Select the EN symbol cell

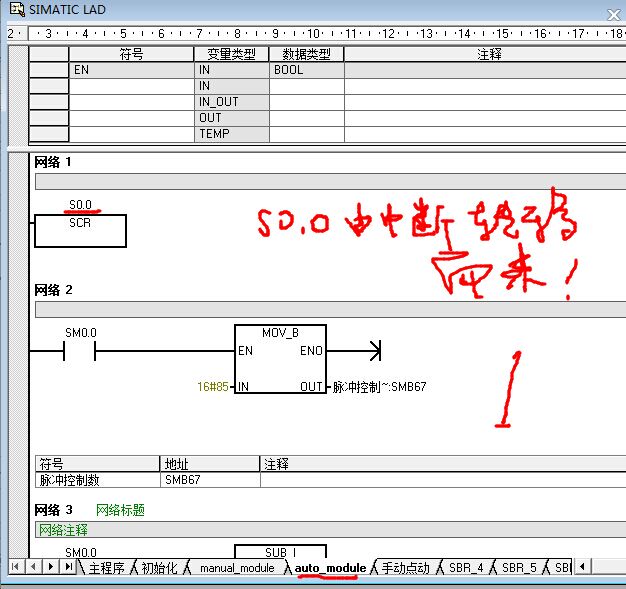pyautogui.click(x=131, y=70)
